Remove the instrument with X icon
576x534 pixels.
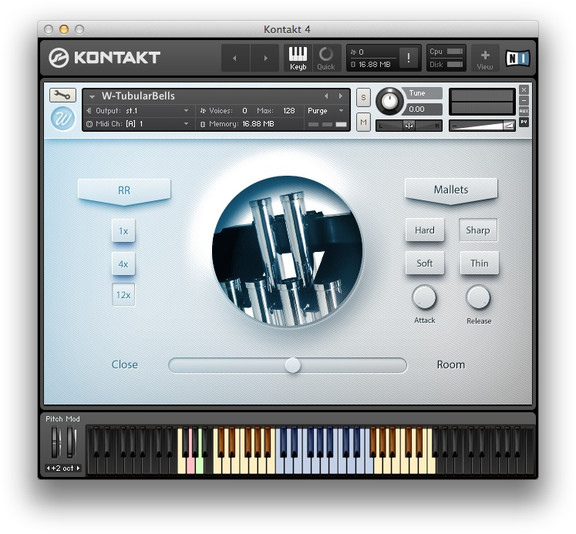pyautogui.click(x=524, y=90)
